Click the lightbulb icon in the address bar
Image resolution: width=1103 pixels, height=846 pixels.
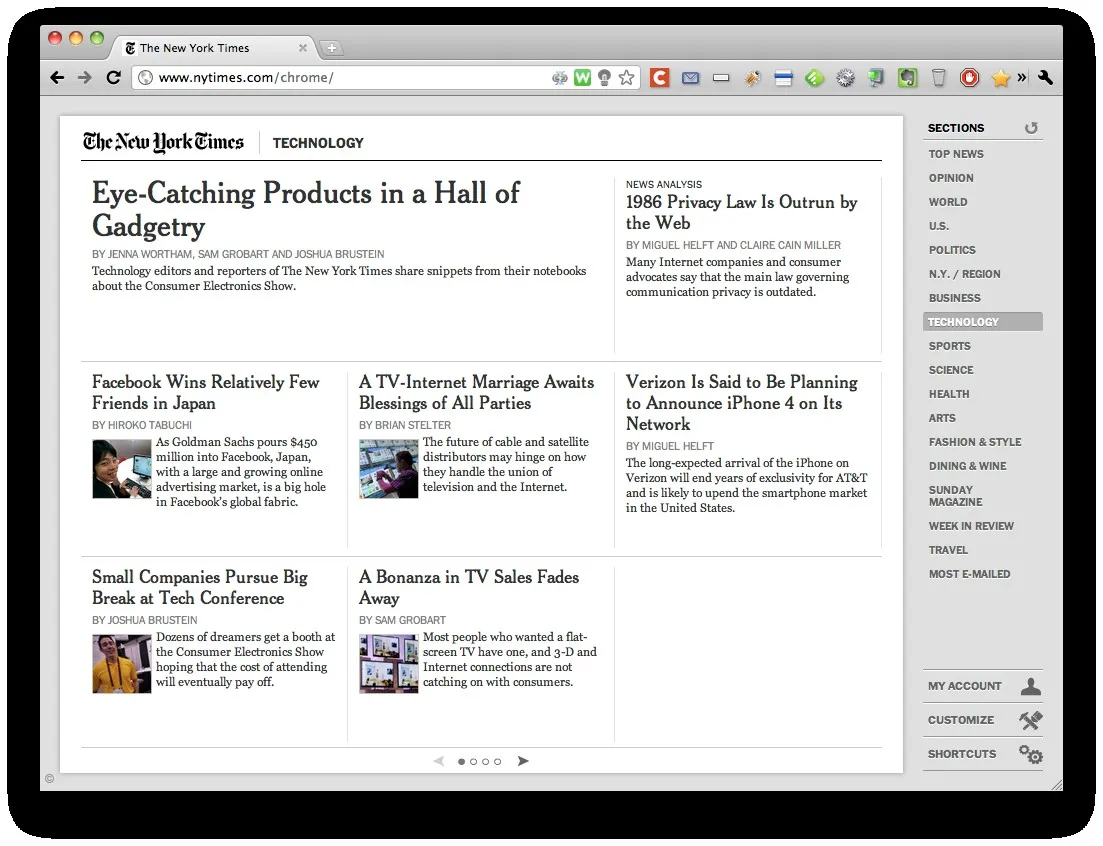(604, 77)
